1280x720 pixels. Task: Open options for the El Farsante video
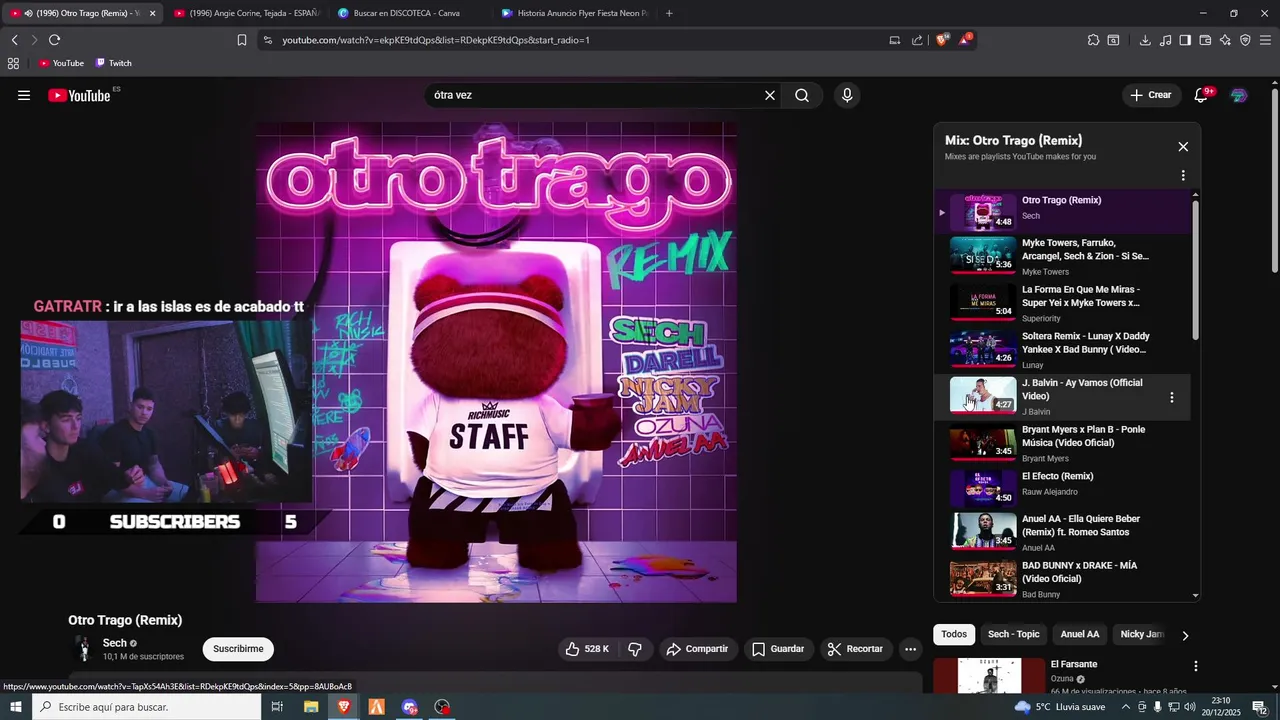(1196, 666)
